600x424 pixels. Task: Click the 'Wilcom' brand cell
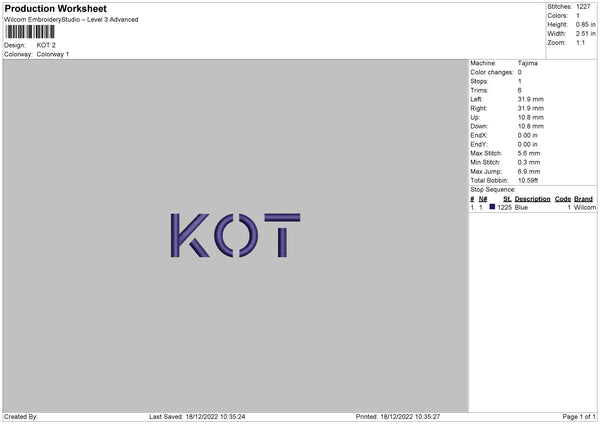[x=585, y=207]
